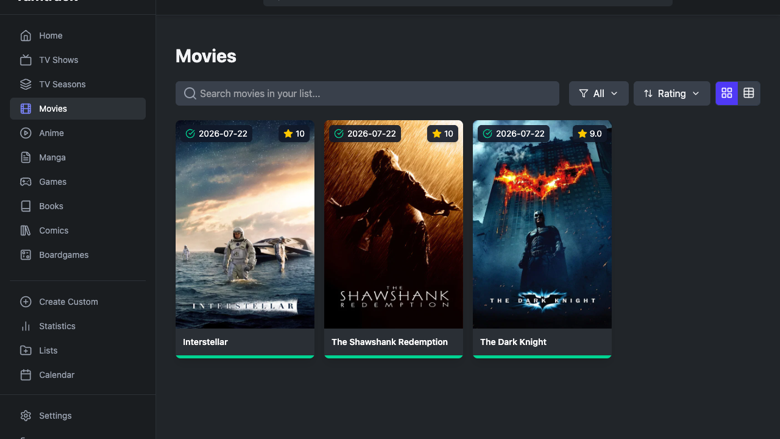Click the Books book icon
Image resolution: width=780 pixels, height=439 pixels.
point(25,206)
